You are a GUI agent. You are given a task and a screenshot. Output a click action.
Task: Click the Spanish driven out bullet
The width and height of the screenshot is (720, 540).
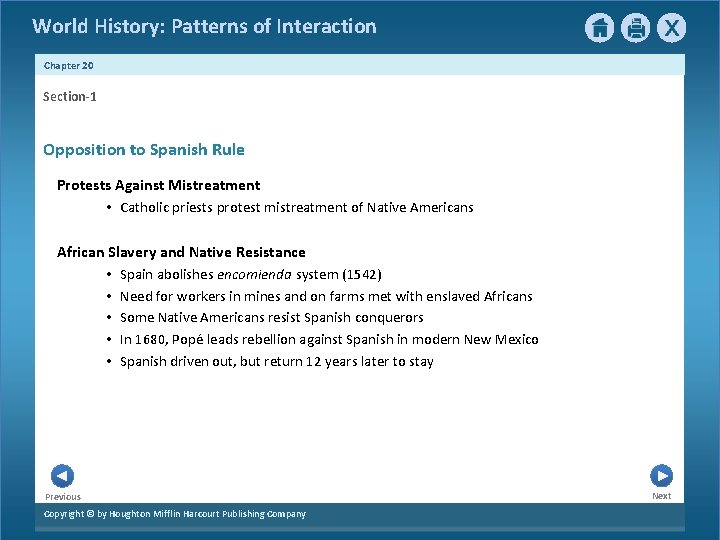(276, 362)
